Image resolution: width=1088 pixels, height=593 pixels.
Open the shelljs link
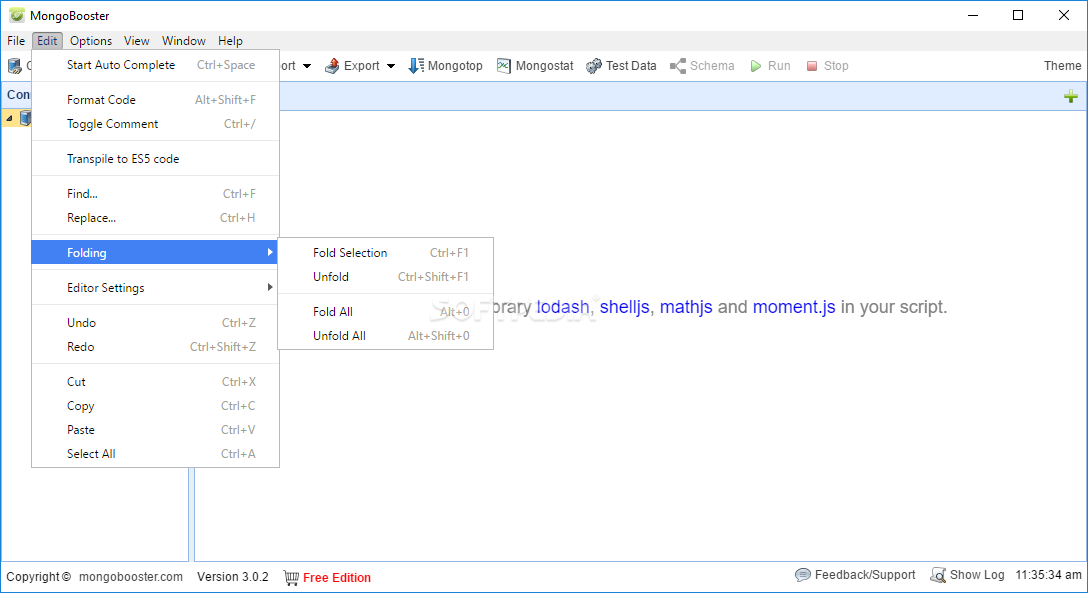[624, 307]
